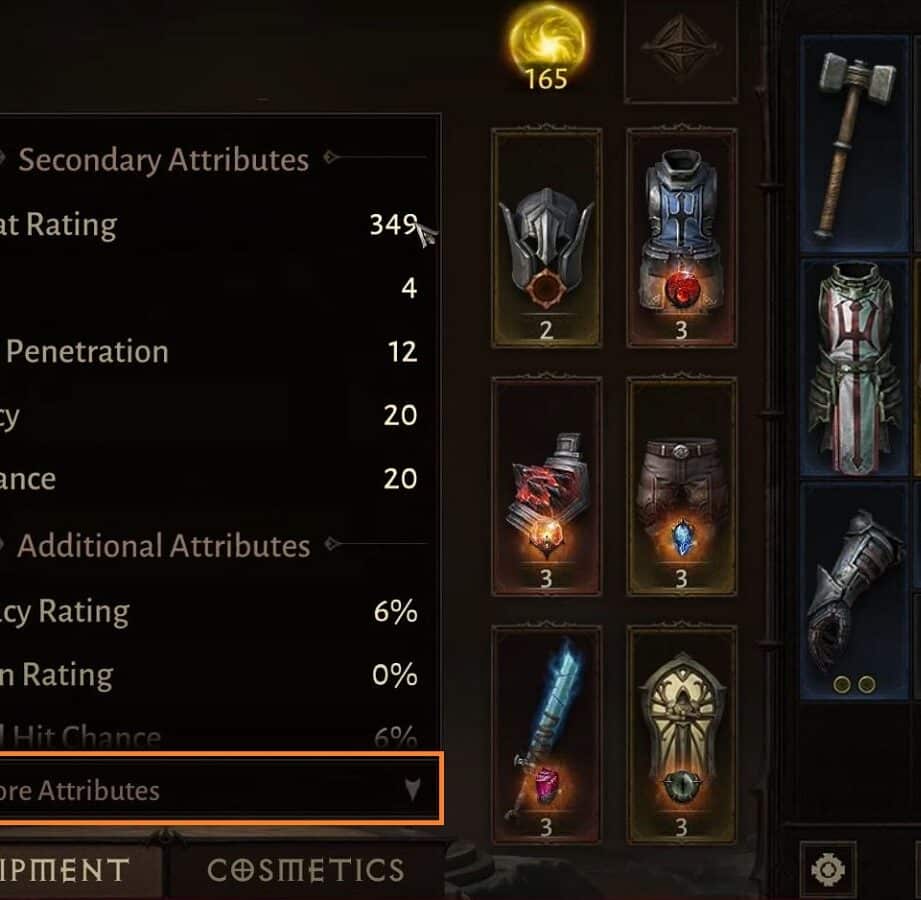Choose the steel gauntlet with two sockets
This screenshot has width=921, height=900.
pos(855,592)
